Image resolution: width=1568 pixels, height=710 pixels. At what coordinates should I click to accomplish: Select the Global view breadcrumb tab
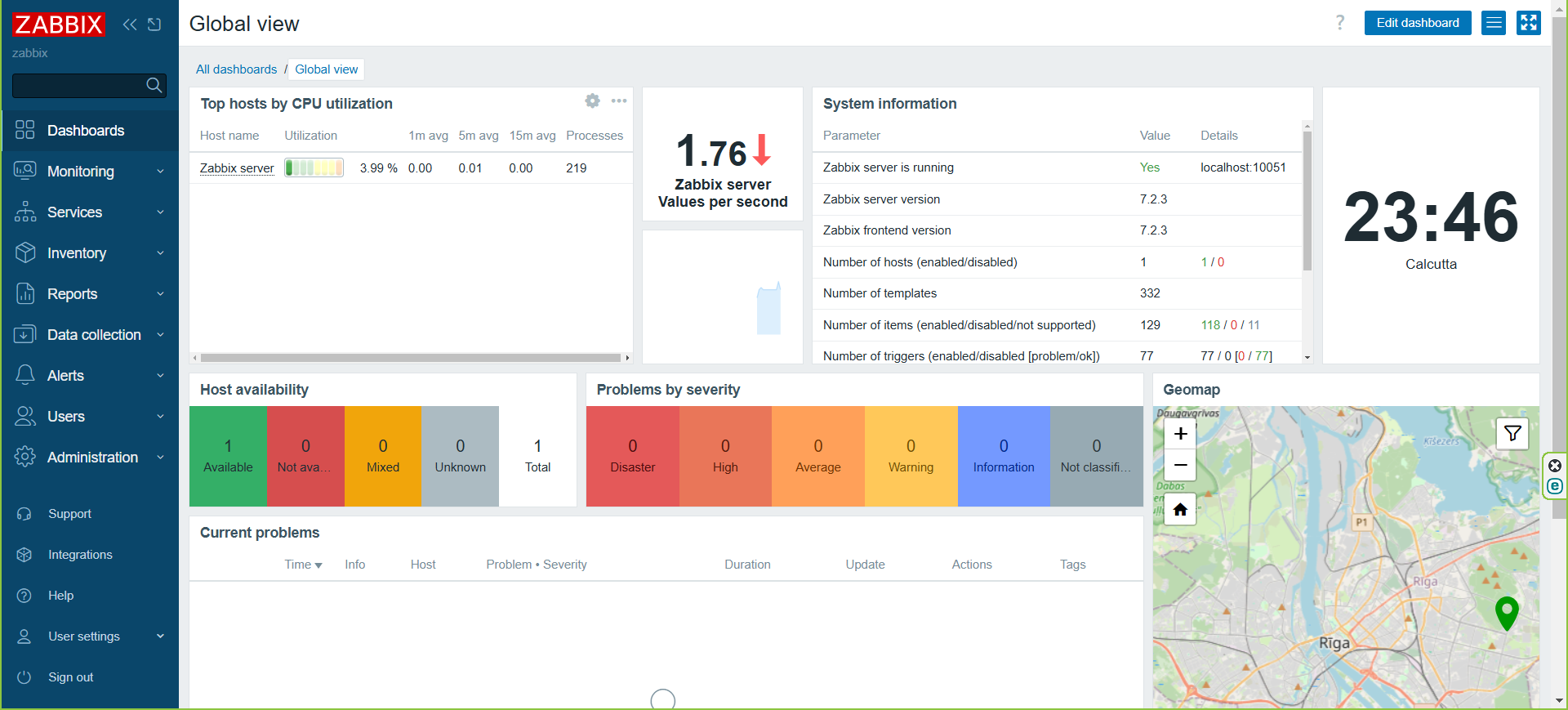tap(326, 69)
